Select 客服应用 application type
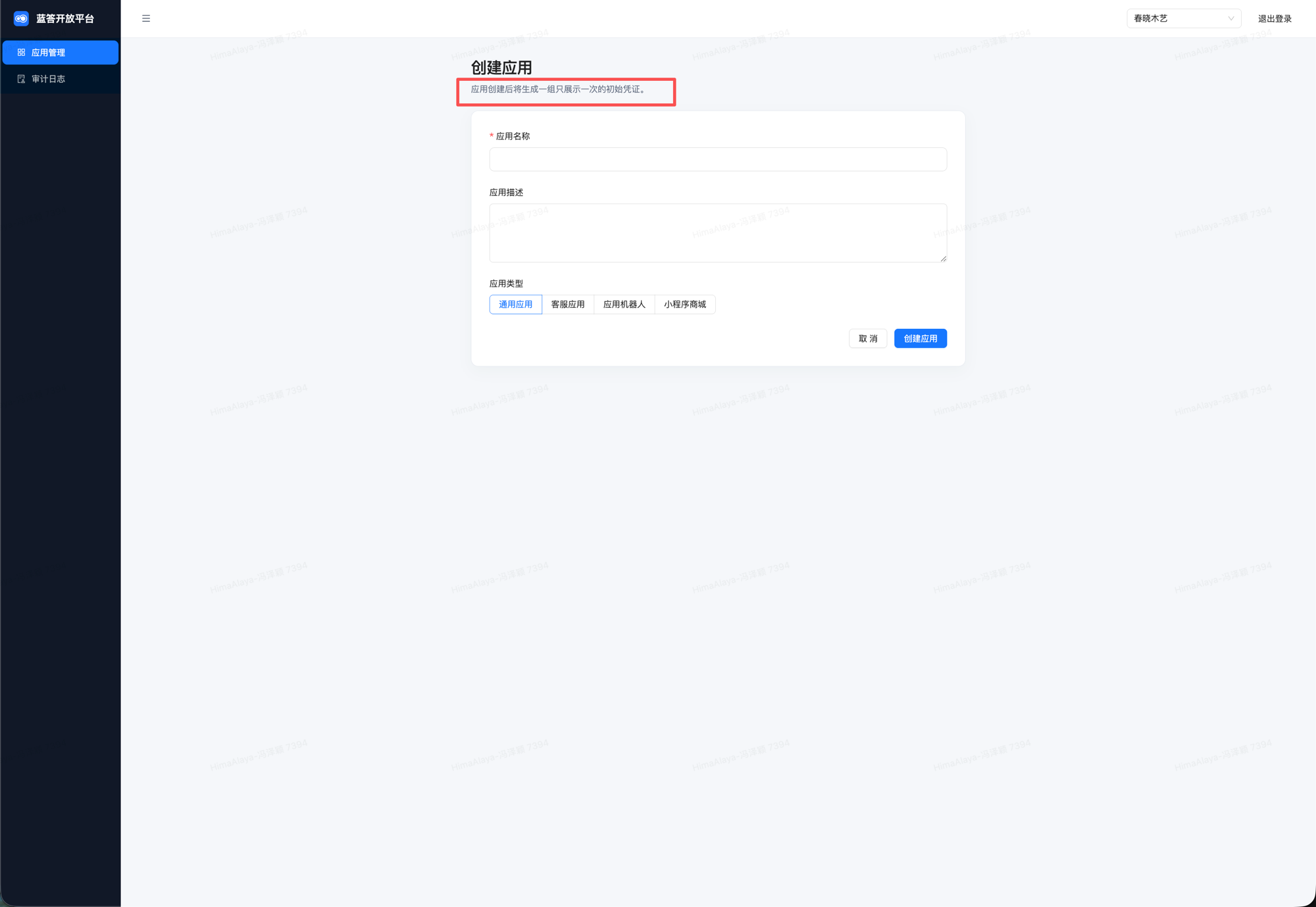The width and height of the screenshot is (1316, 907). (568, 305)
